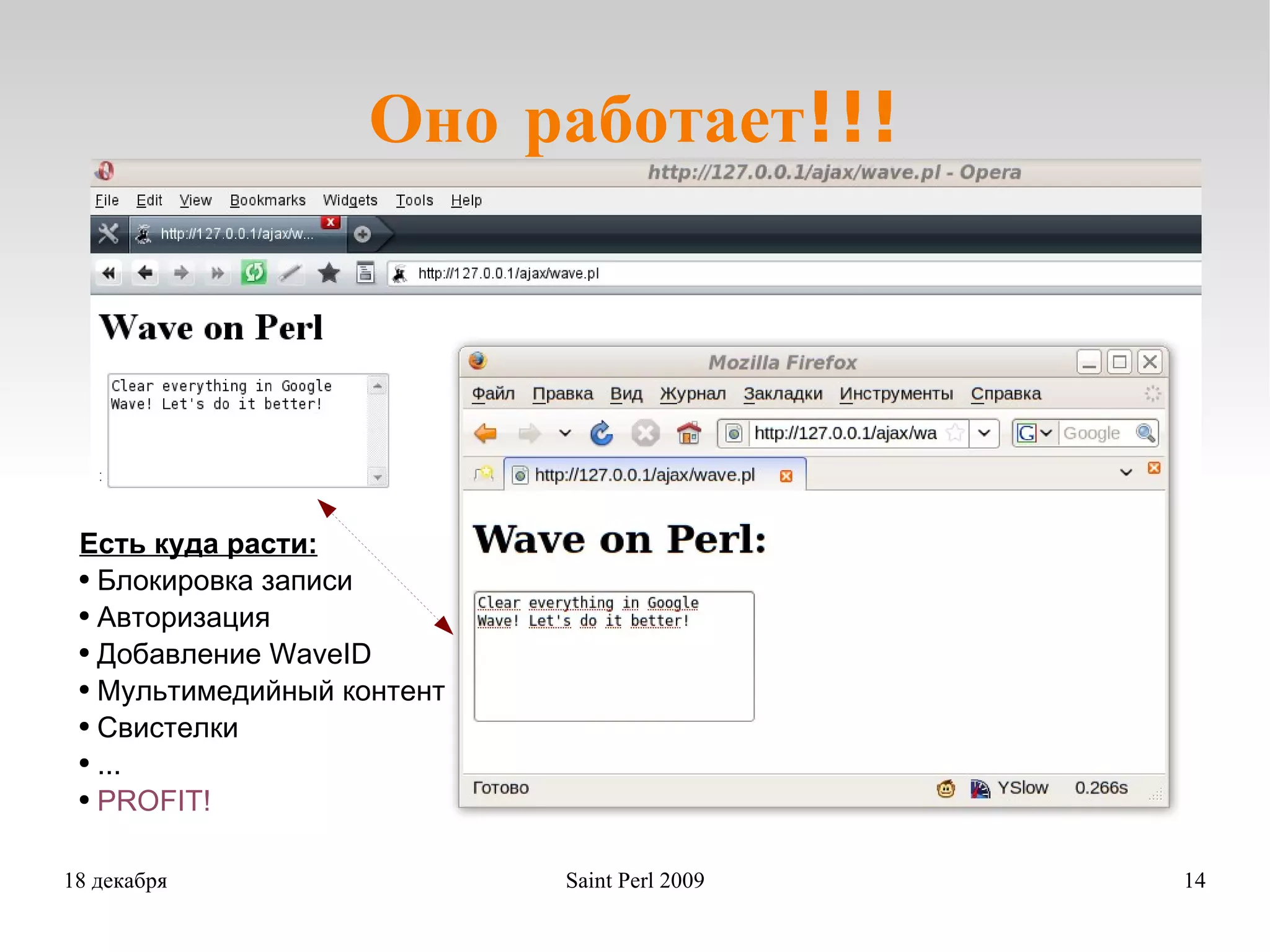
Task: Click Готово status text in Firefox
Action: click(x=500, y=788)
